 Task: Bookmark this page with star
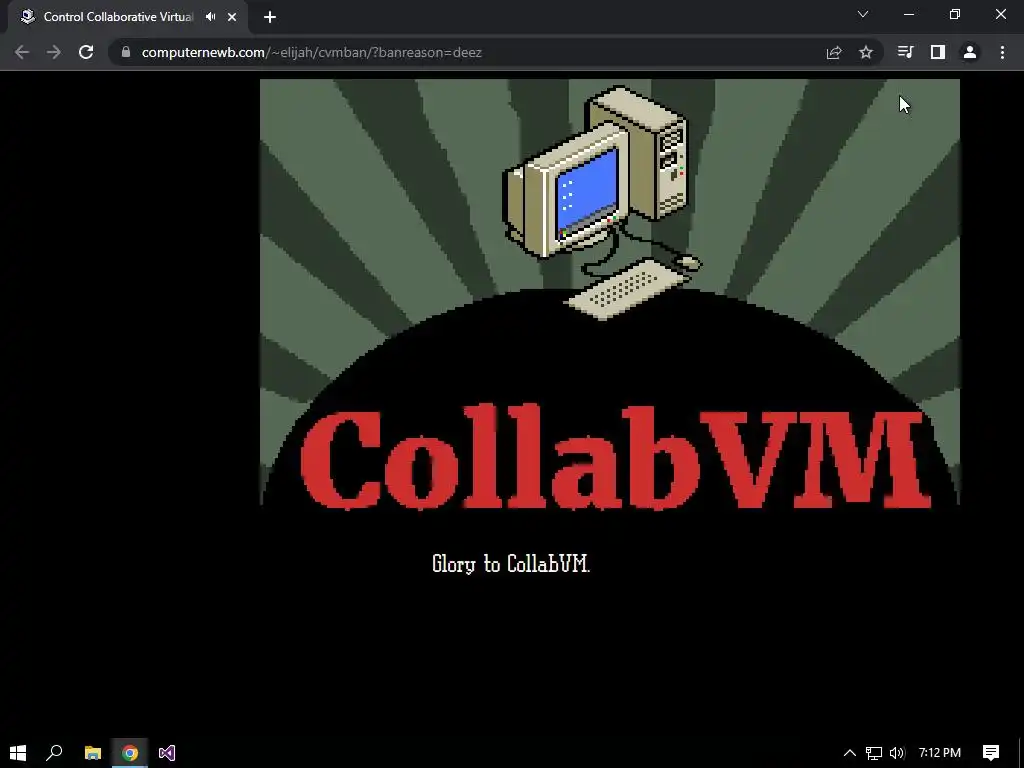pos(866,52)
